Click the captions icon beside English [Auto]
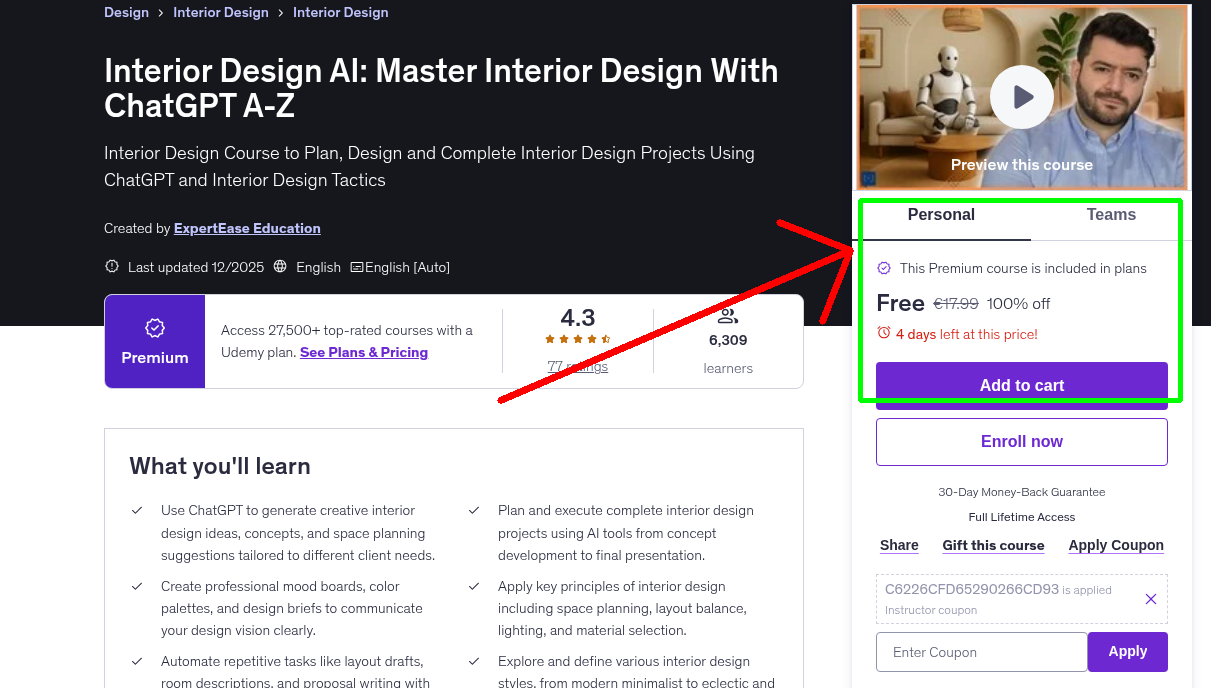Screen dimensions: 1211x688 pos(359,266)
